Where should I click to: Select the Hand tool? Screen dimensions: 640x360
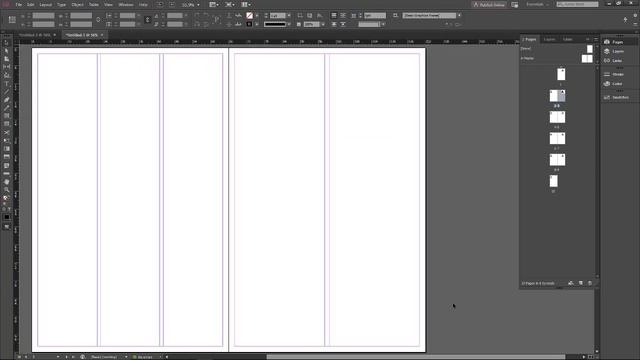pyautogui.click(x=7, y=182)
